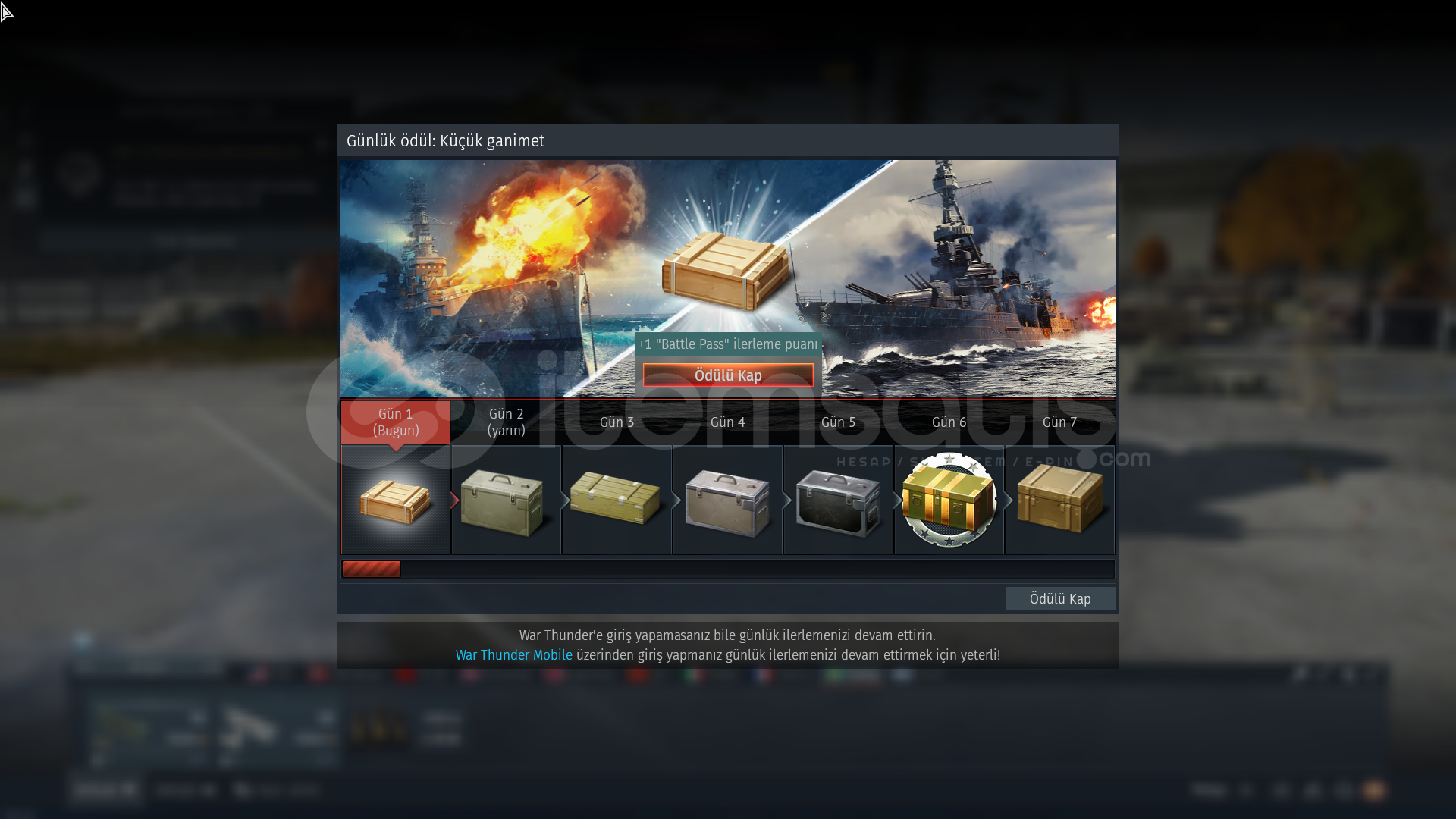Image resolution: width=1456 pixels, height=819 pixels.
Task: Select the Gün 7 tan crate icon
Action: [x=1060, y=498]
